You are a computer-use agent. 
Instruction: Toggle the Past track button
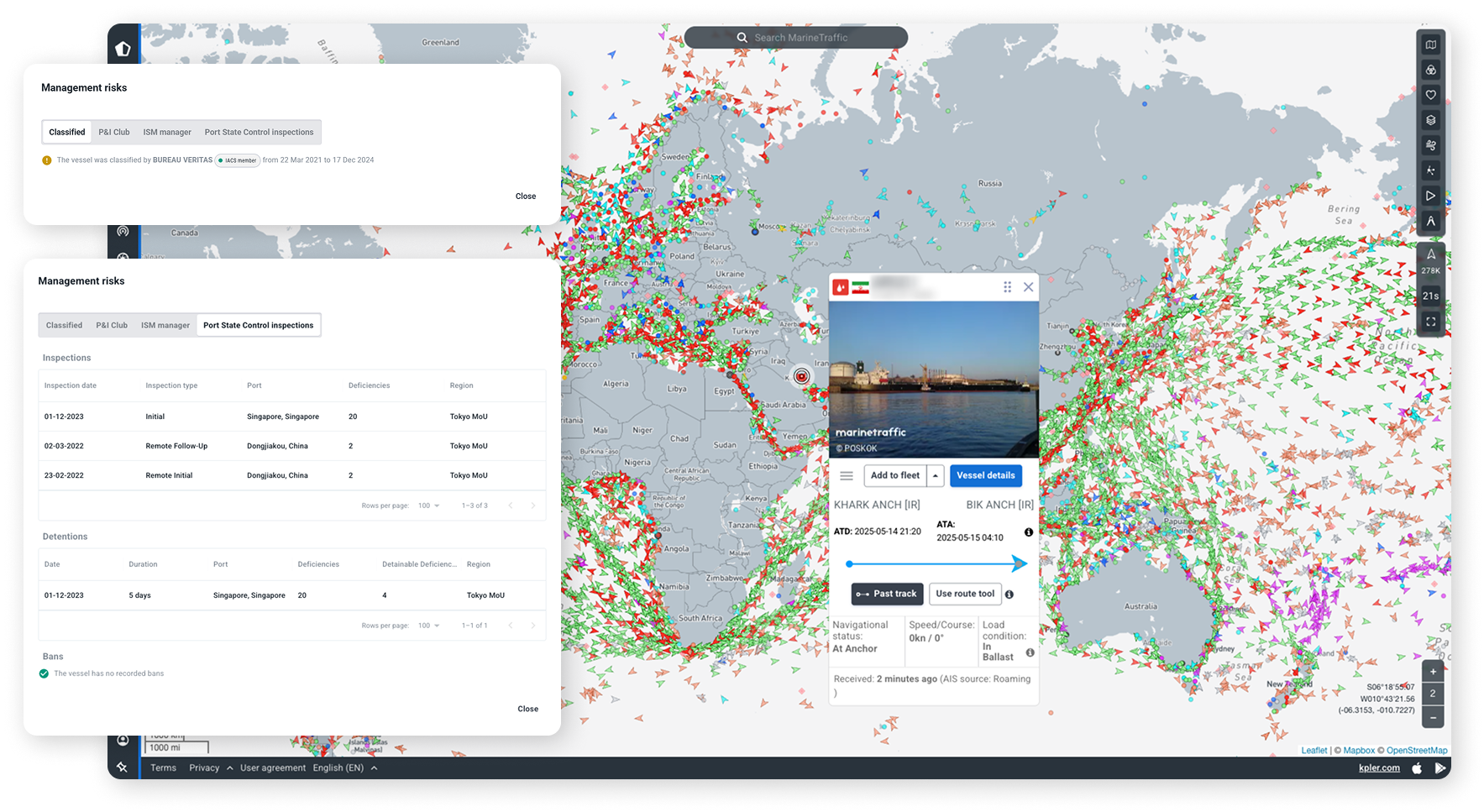[887, 595]
